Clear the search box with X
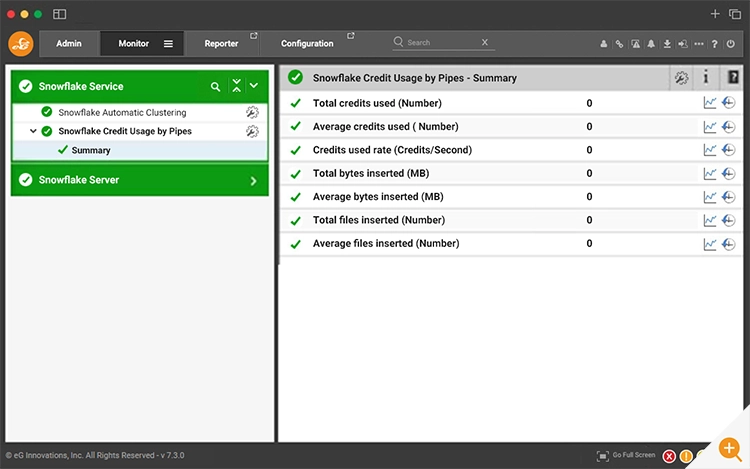The width and height of the screenshot is (750, 469). 485,42
